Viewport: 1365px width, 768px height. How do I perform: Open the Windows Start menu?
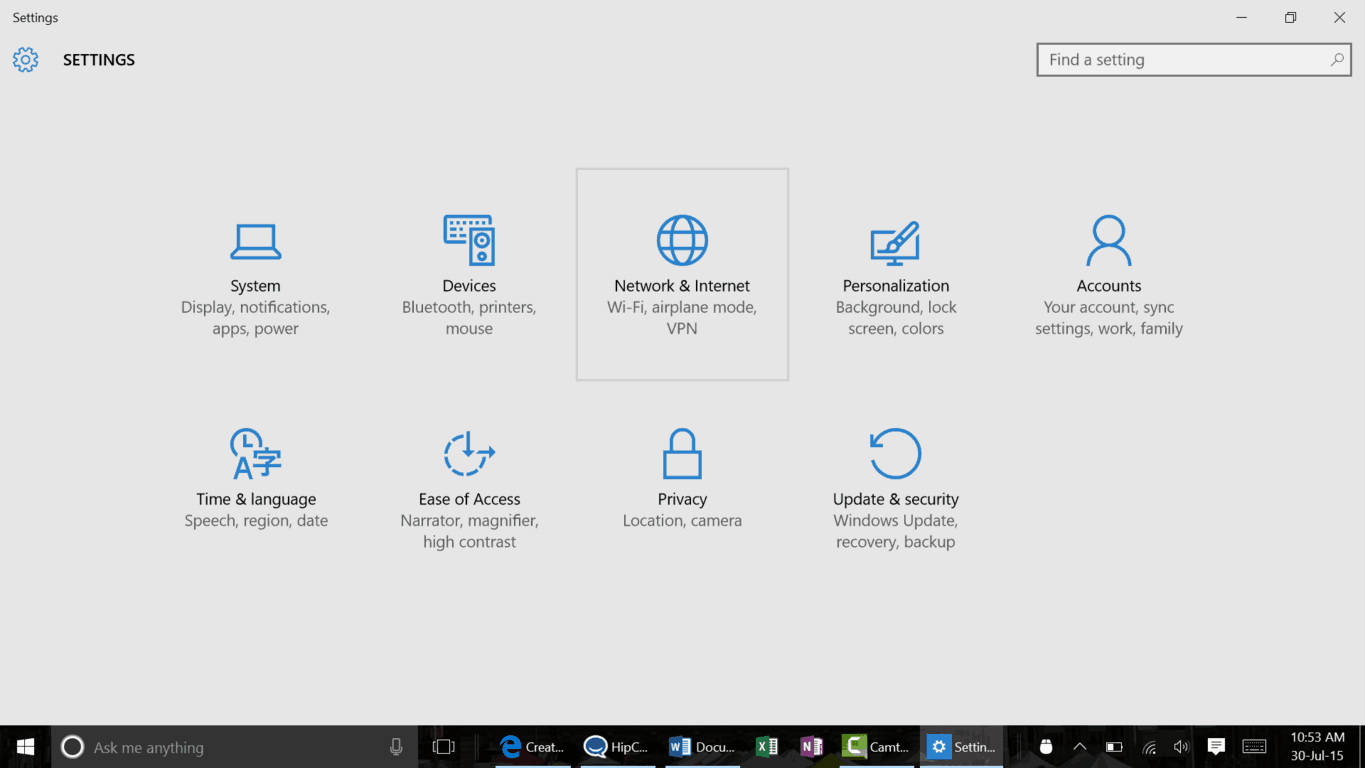tap(25, 747)
